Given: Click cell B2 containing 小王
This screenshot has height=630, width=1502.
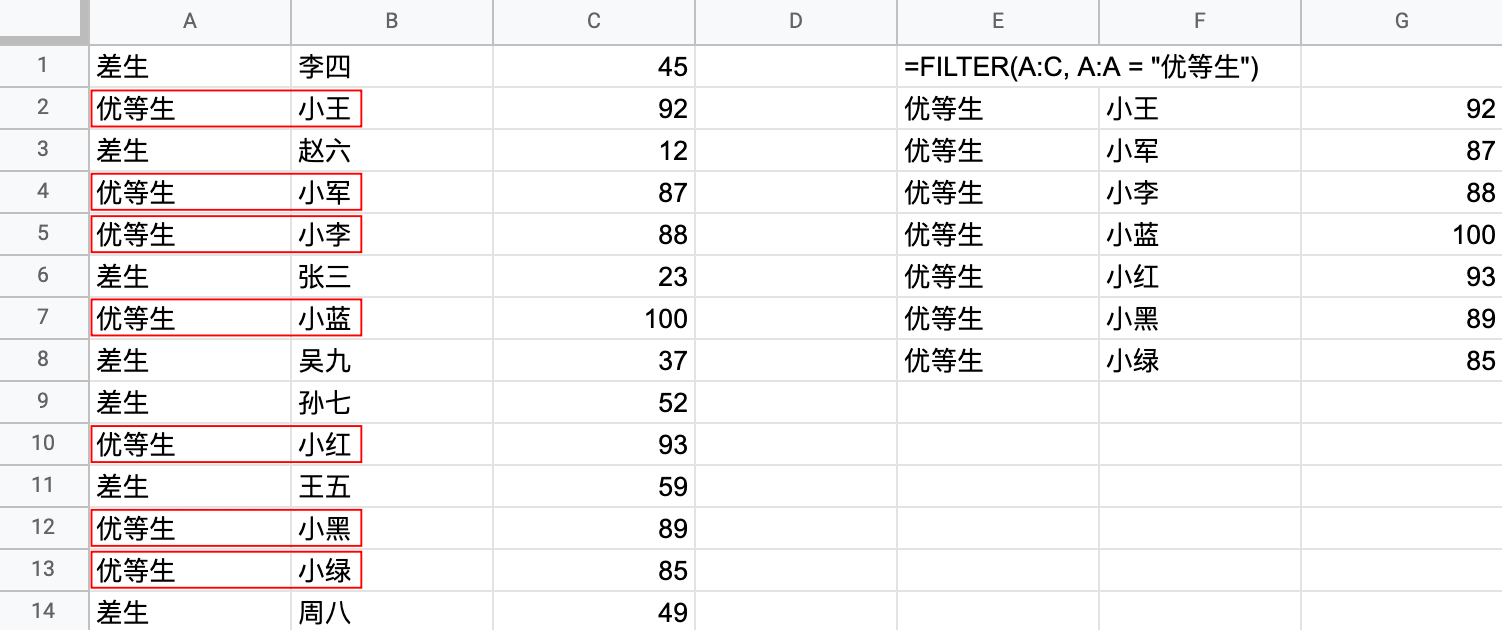Looking at the screenshot, I should pos(392,109).
